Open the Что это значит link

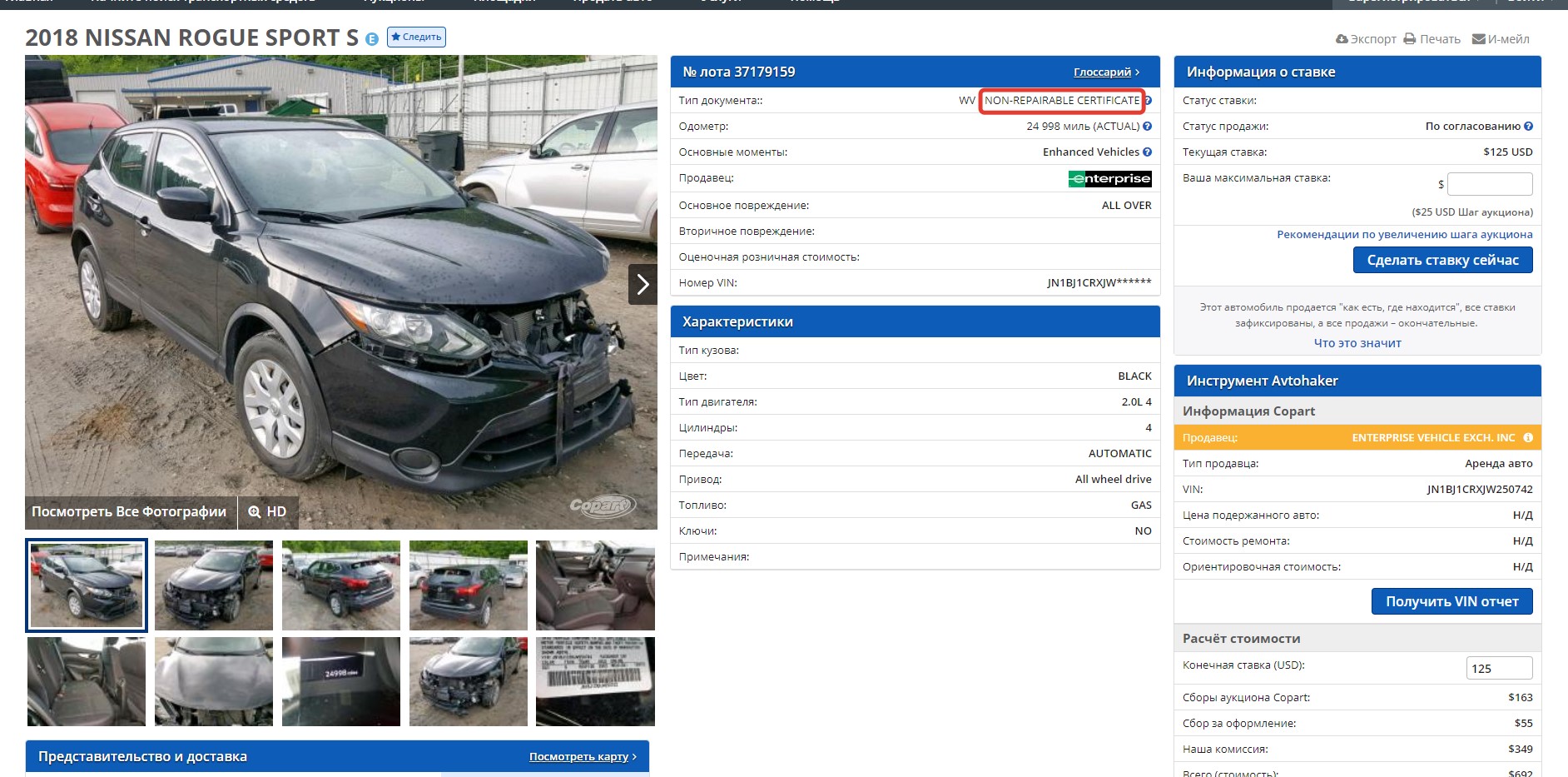(x=1357, y=343)
